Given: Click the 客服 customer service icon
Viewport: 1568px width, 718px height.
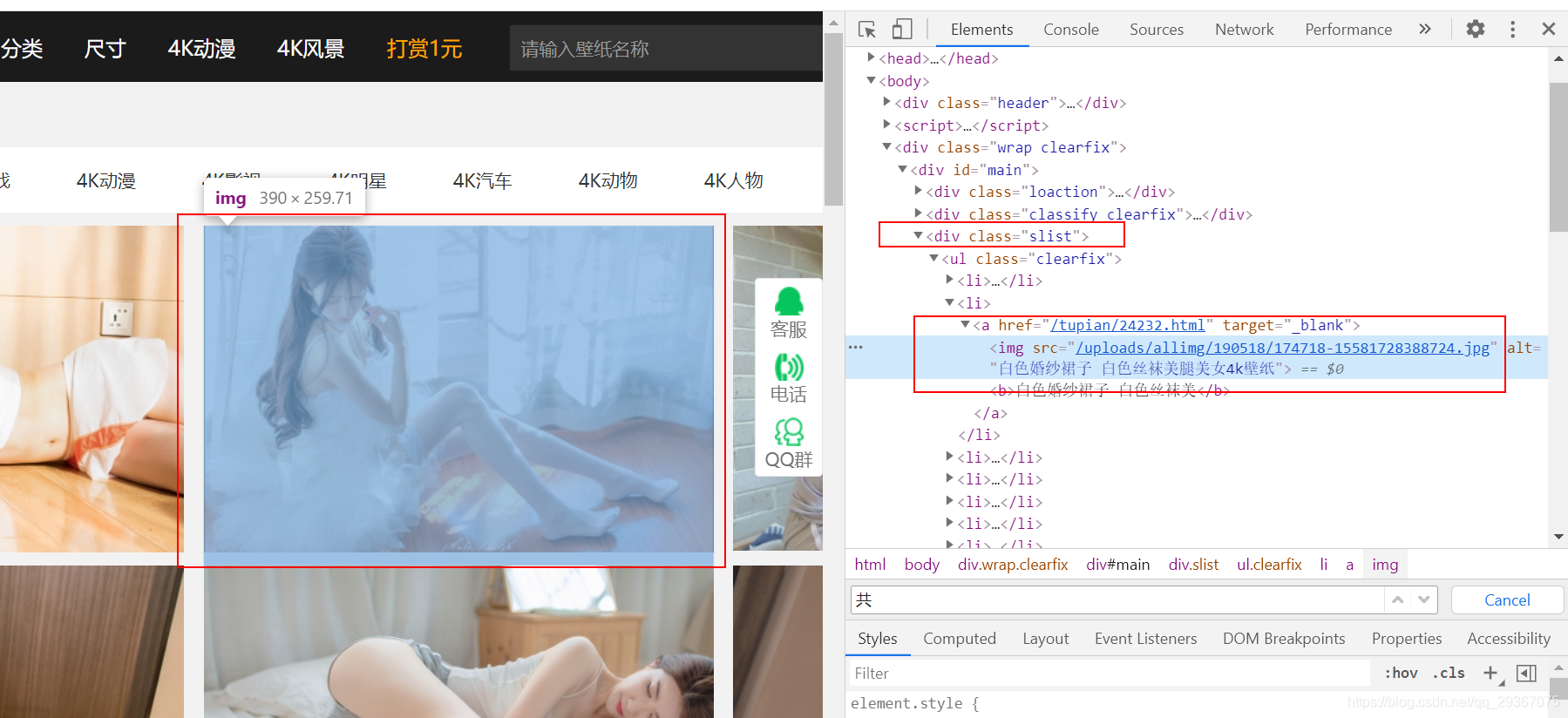Looking at the screenshot, I should coord(789,313).
